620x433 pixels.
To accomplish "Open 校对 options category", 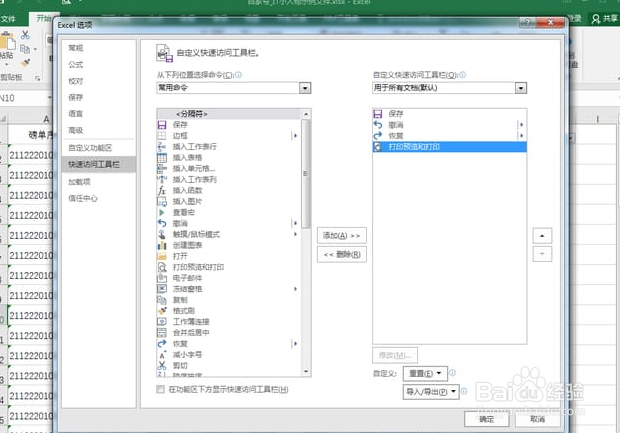I will click(99, 81).
